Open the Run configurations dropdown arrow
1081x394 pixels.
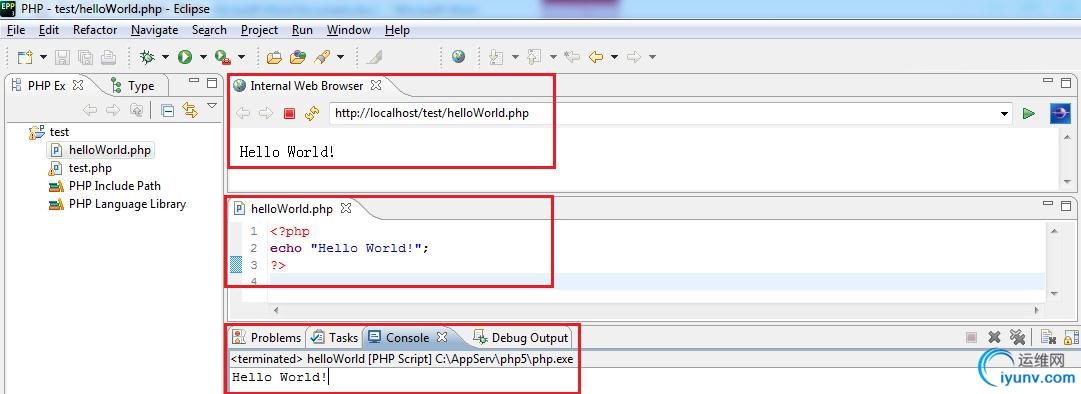coord(203,57)
